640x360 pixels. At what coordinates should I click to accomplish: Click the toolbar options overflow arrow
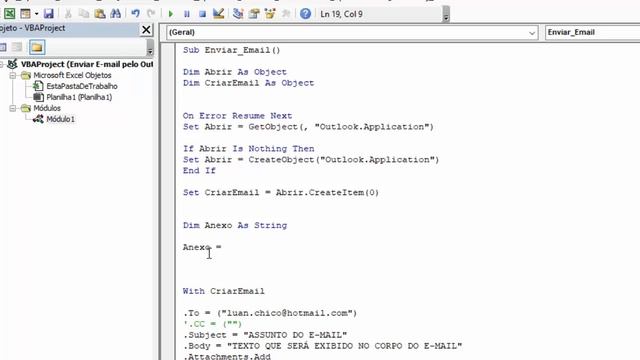[x=446, y=15]
